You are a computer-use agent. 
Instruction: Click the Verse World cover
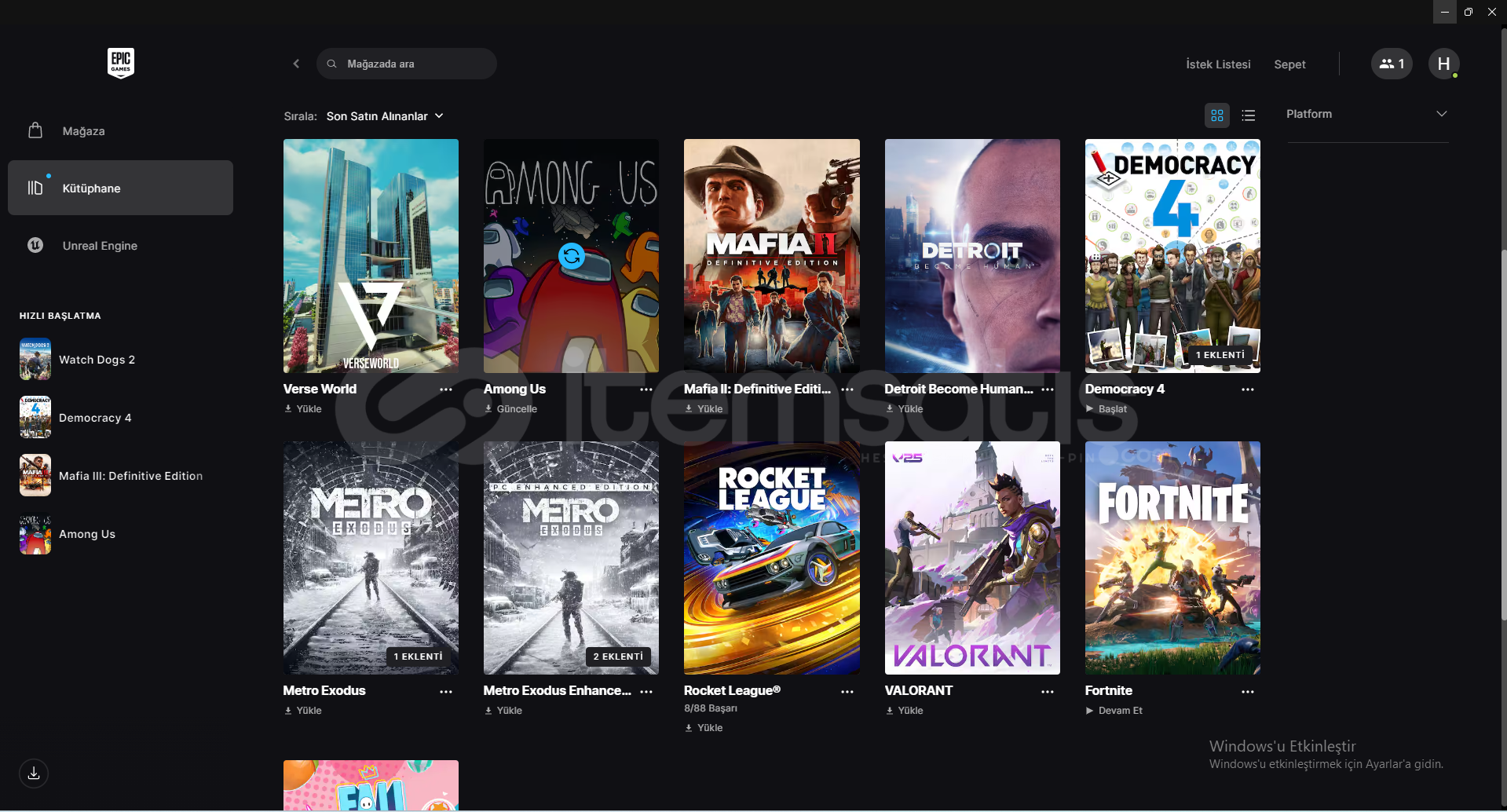(x=371, y=256)
